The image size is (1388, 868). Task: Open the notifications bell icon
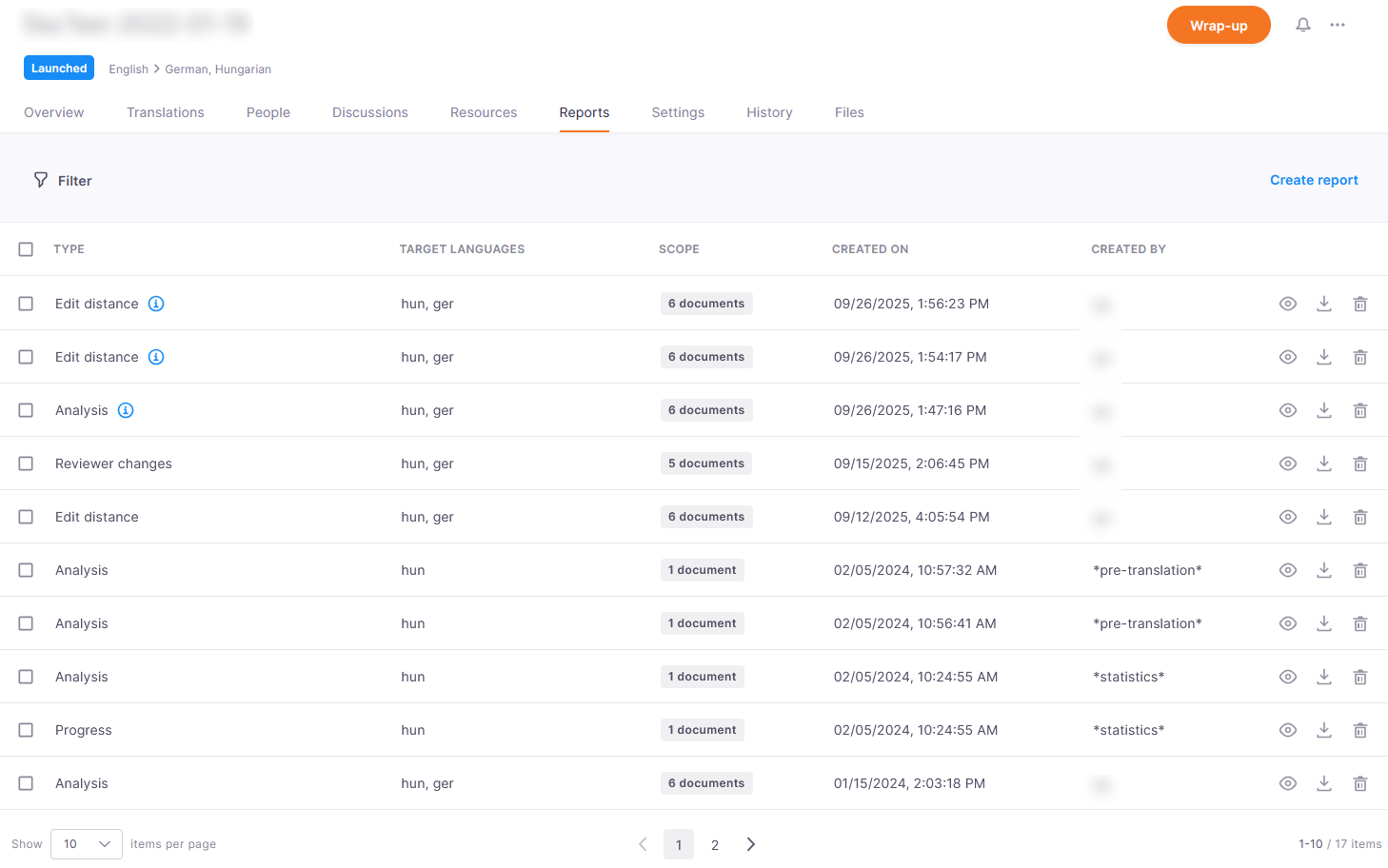pos(1303,25)
